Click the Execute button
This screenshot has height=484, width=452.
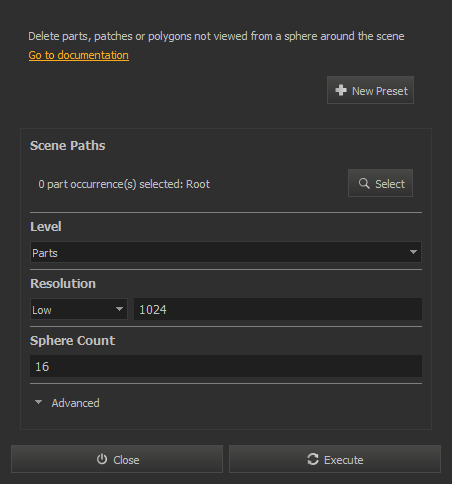(x=335, y=459)
